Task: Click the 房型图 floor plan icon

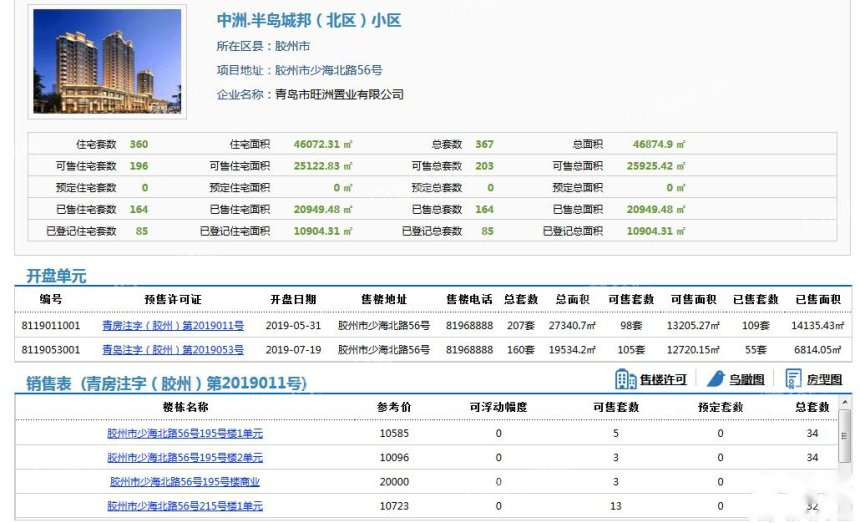Action: (x=794, y=379)
